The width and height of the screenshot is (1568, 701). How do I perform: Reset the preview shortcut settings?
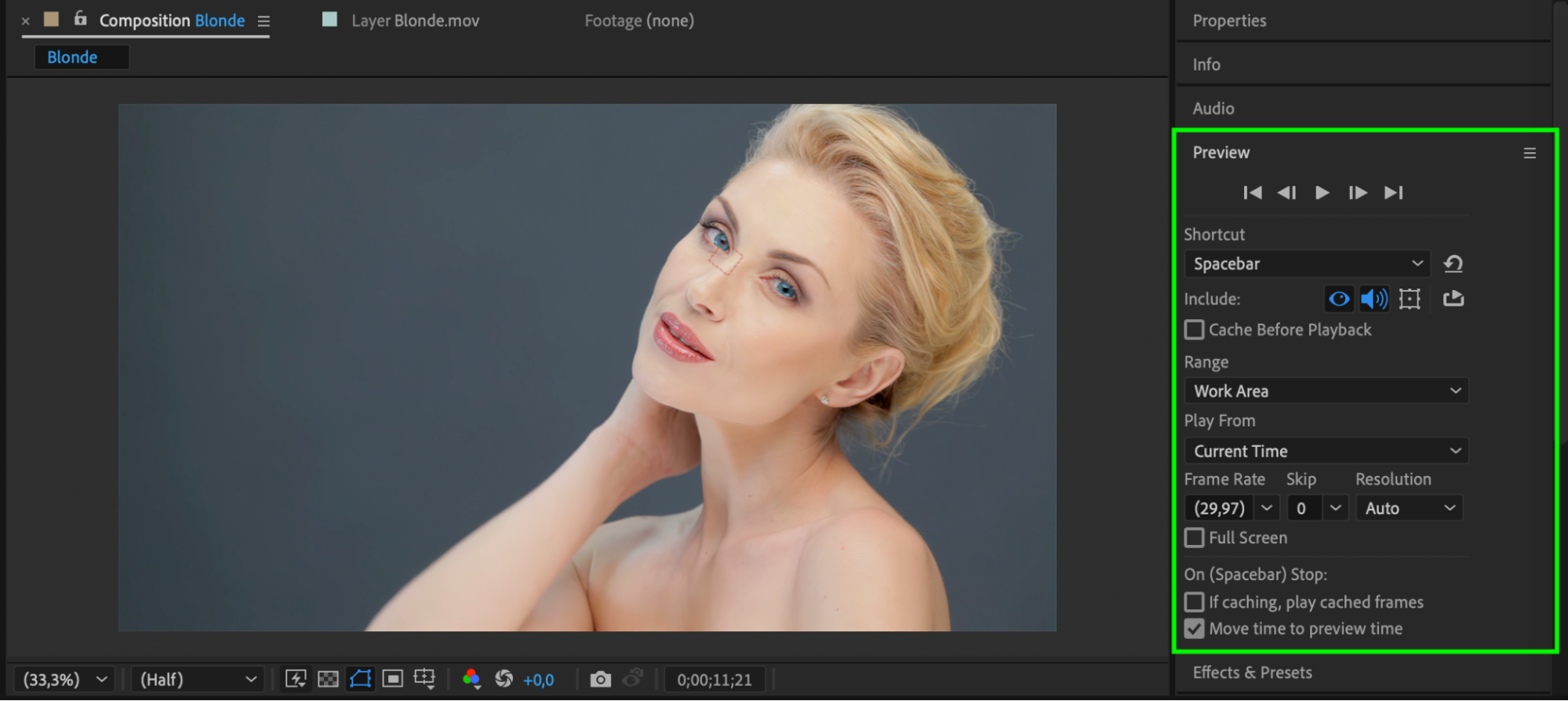coord(1453,264)
